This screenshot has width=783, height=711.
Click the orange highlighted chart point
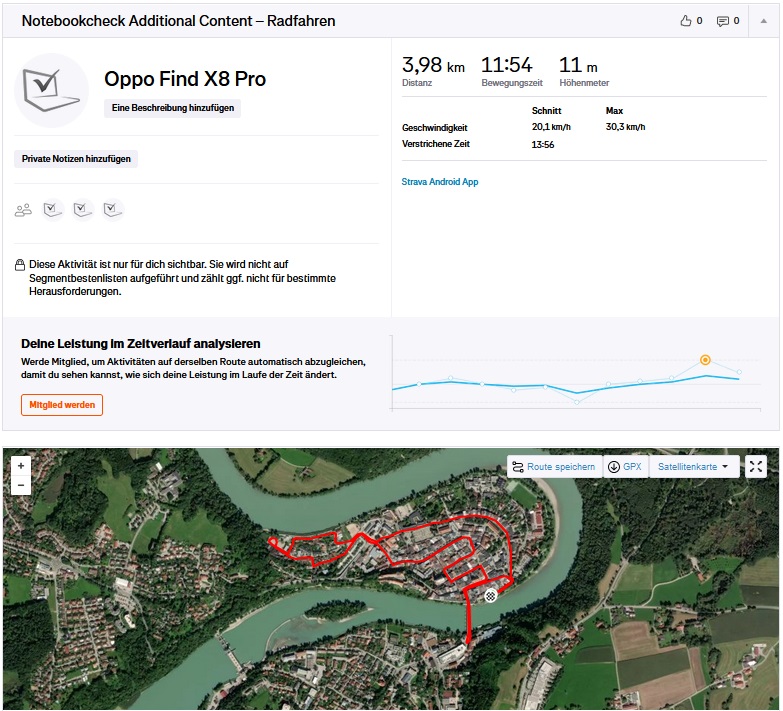point(705,359)
